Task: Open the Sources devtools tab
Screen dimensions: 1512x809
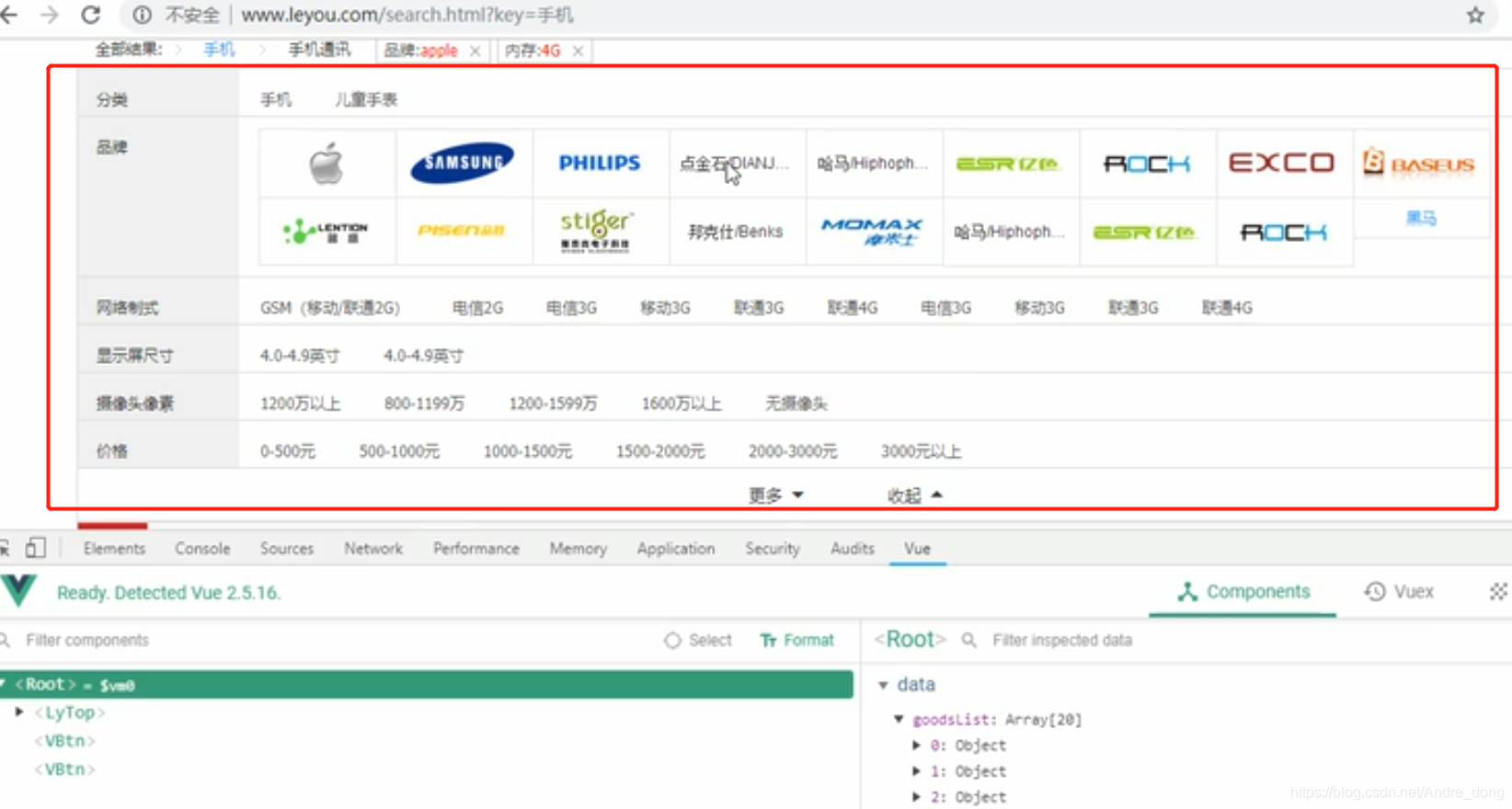Action: (287, 548)
